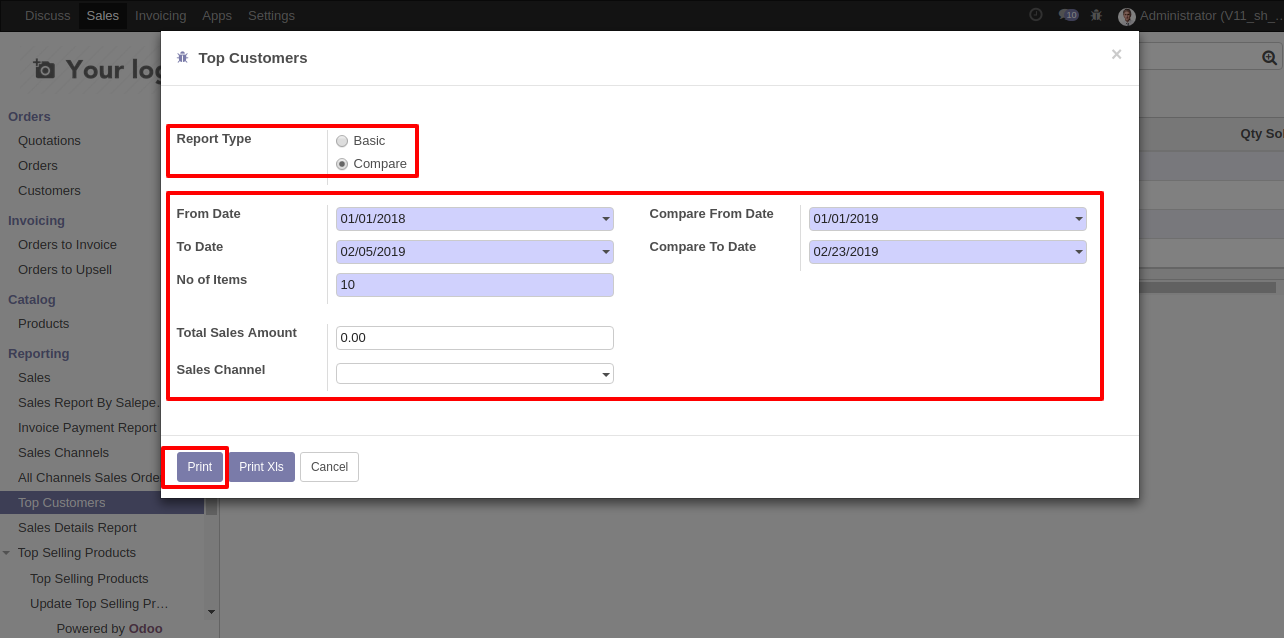The height and width of the screenshot is (638, 1284).
Task: Open the Settings menu
Action: [x=271, y=16]
